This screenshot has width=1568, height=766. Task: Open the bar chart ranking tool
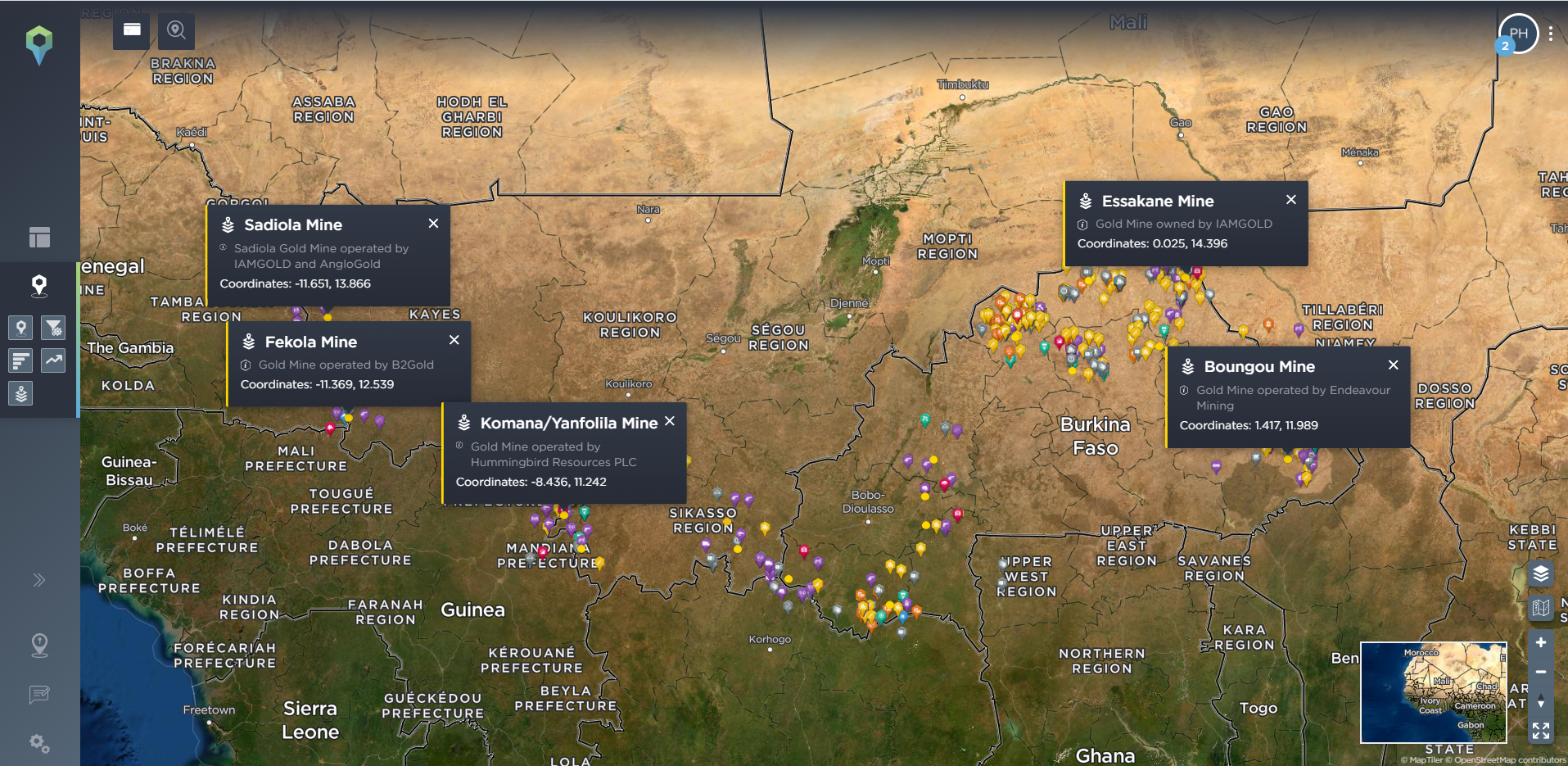[x=21, y=360]
